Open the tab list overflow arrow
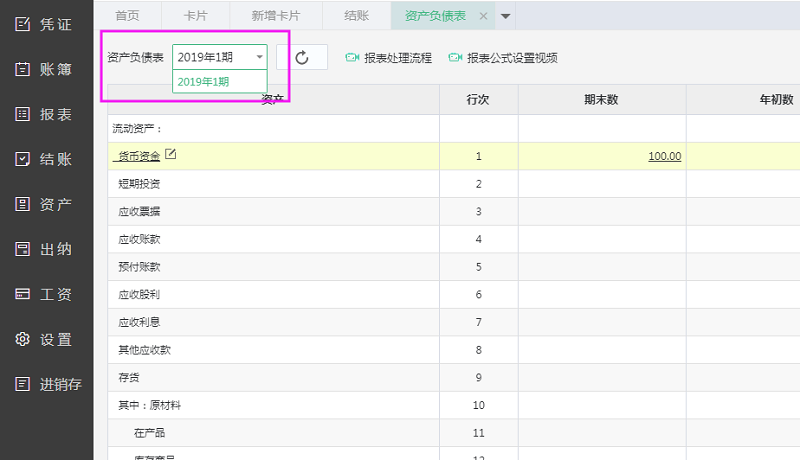 pyautogui.click(x=505, y=16)
